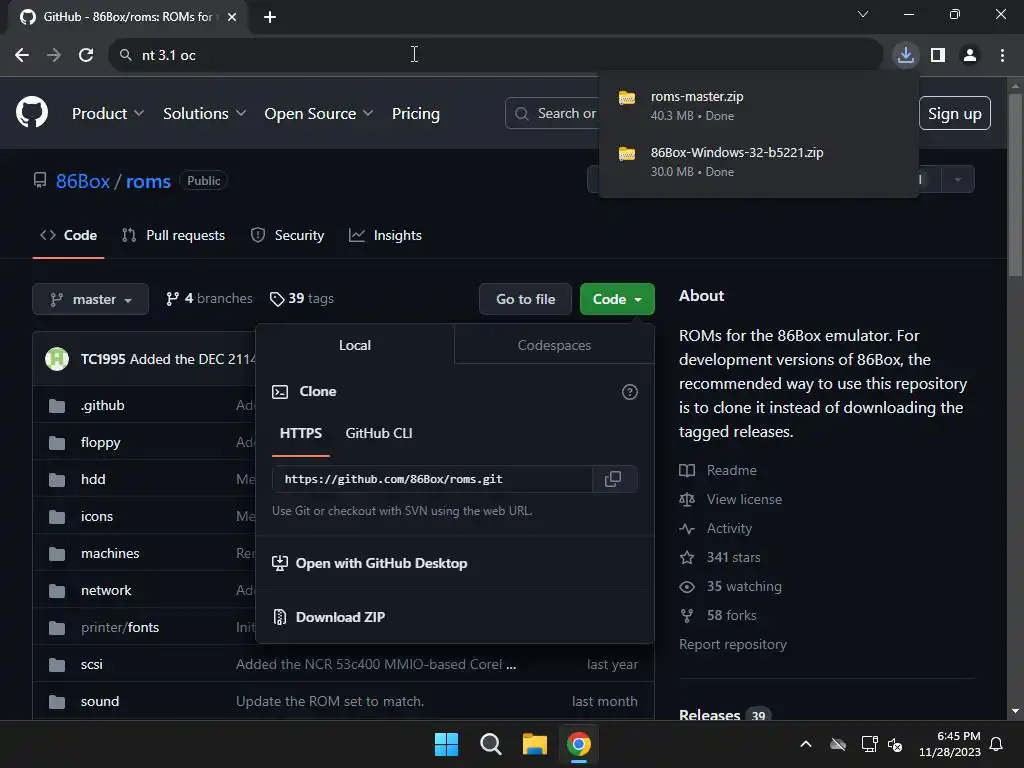Open 86Box owner link
1024x768 pixels.
click(82, 181)
